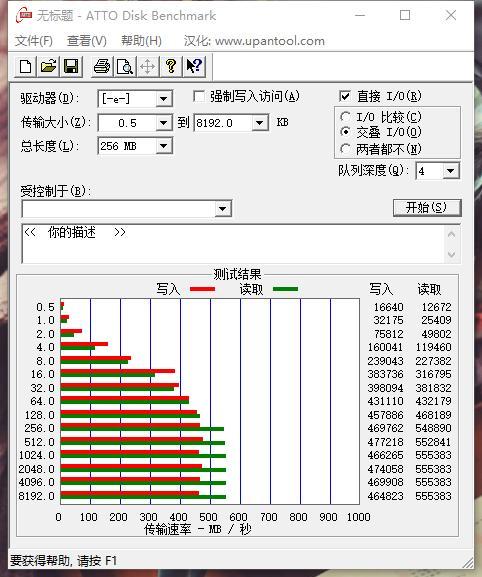Expand the 受控制于(B) dropdown
This screenshot has width=482, height=577.
pyautogui.click(x=222, y=209)
